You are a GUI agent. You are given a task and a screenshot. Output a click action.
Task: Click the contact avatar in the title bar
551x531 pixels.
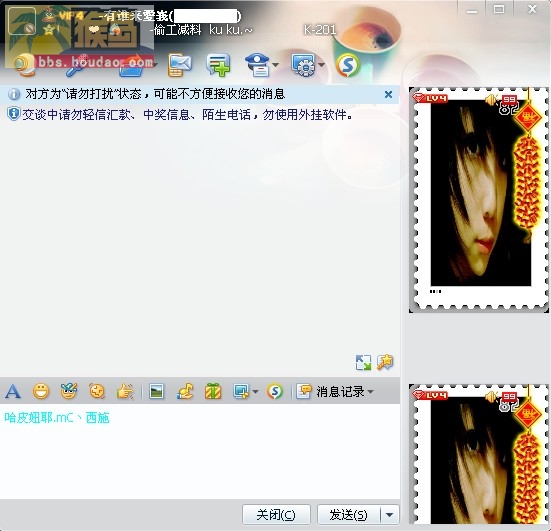point(22,21)
